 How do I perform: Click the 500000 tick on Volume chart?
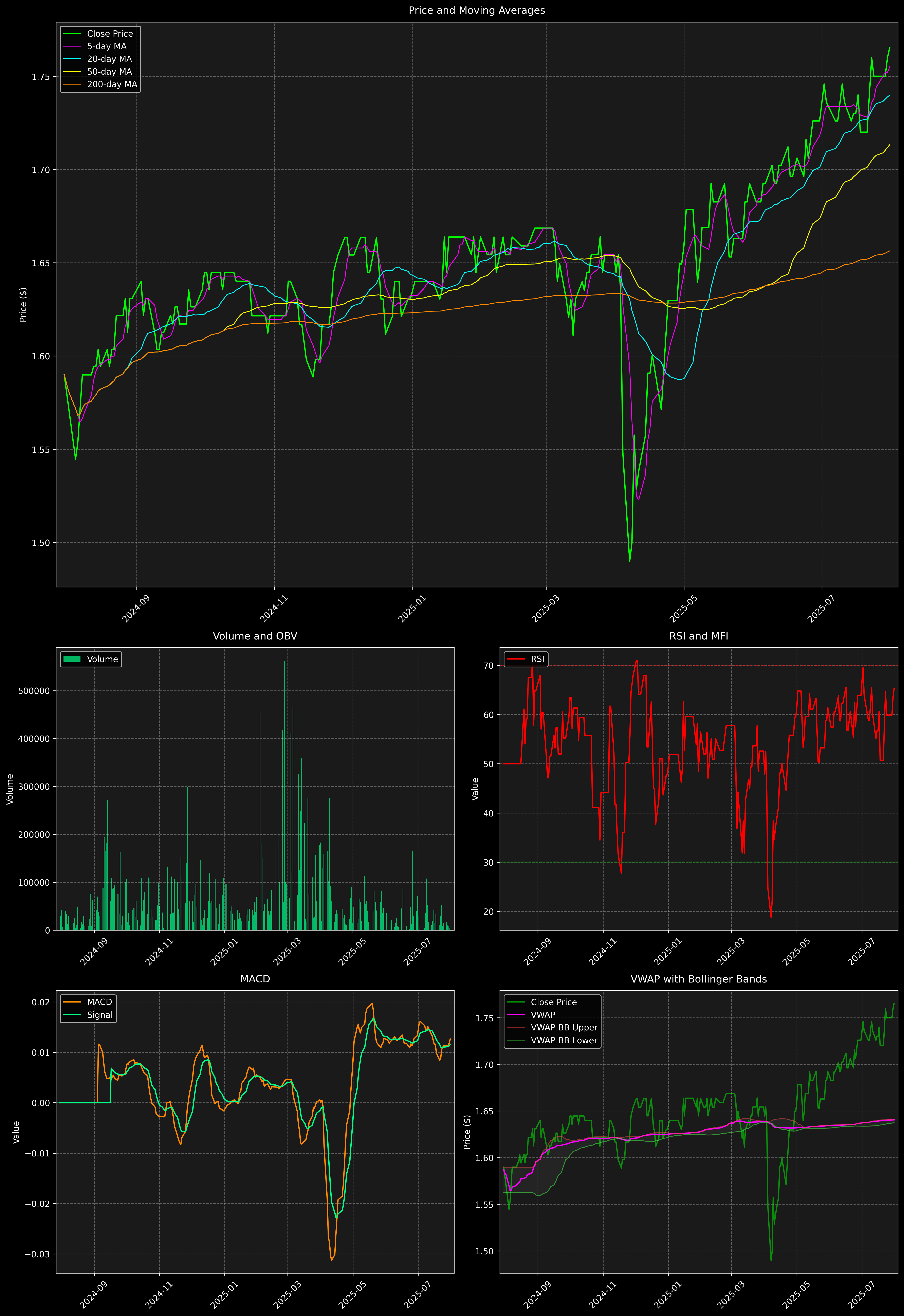click(x=34, y=691)
